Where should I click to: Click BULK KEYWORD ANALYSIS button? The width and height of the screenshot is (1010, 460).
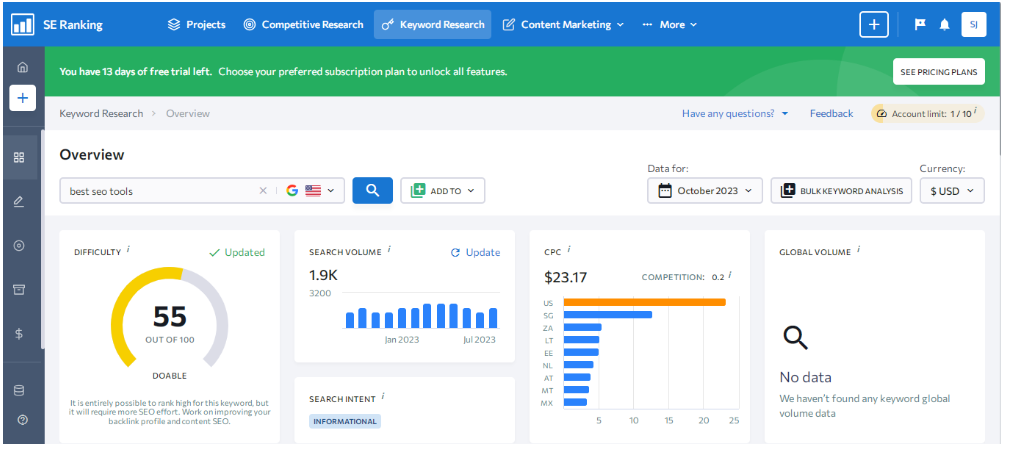(841, 191)
